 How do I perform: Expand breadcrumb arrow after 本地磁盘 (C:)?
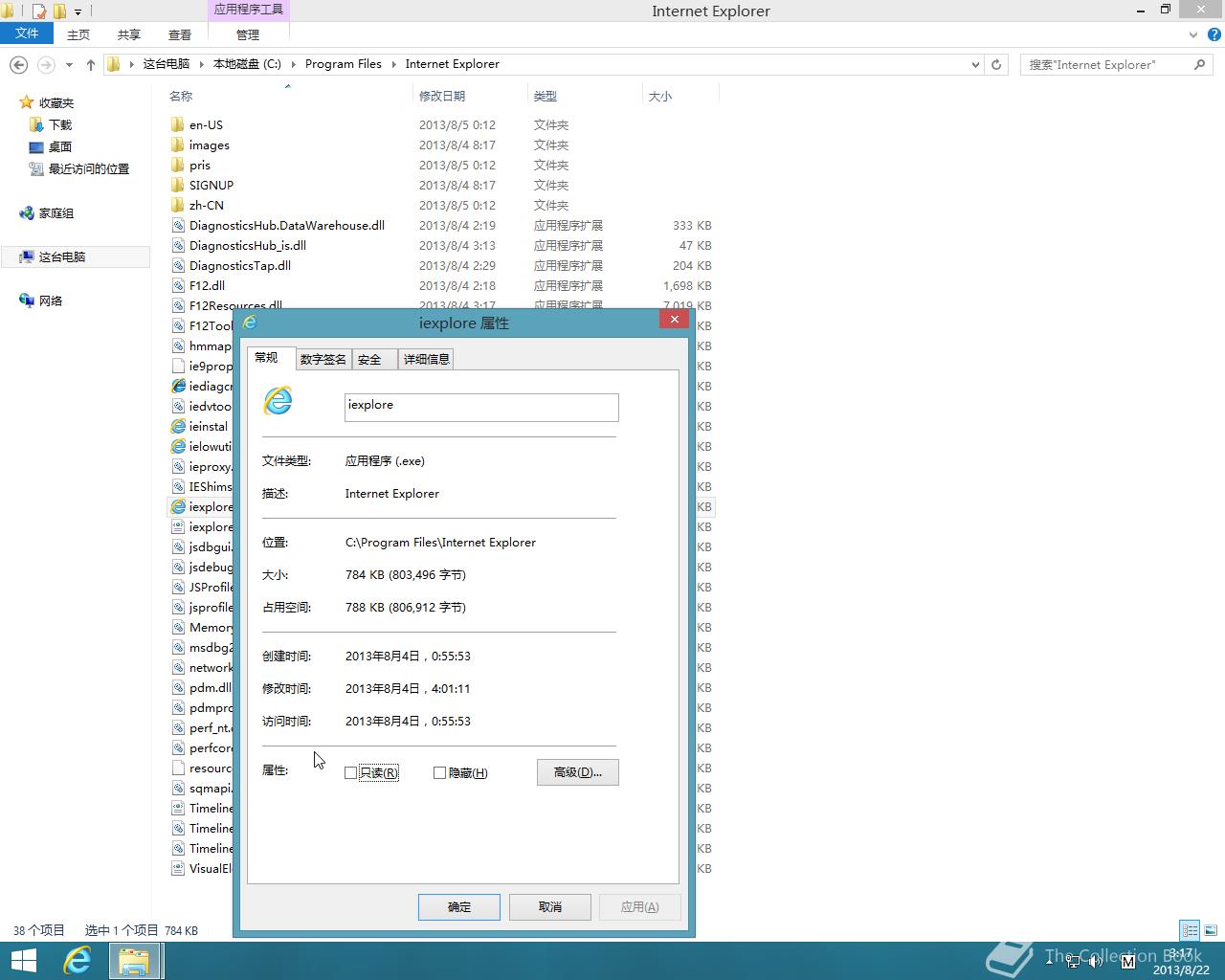pos(294,64)
